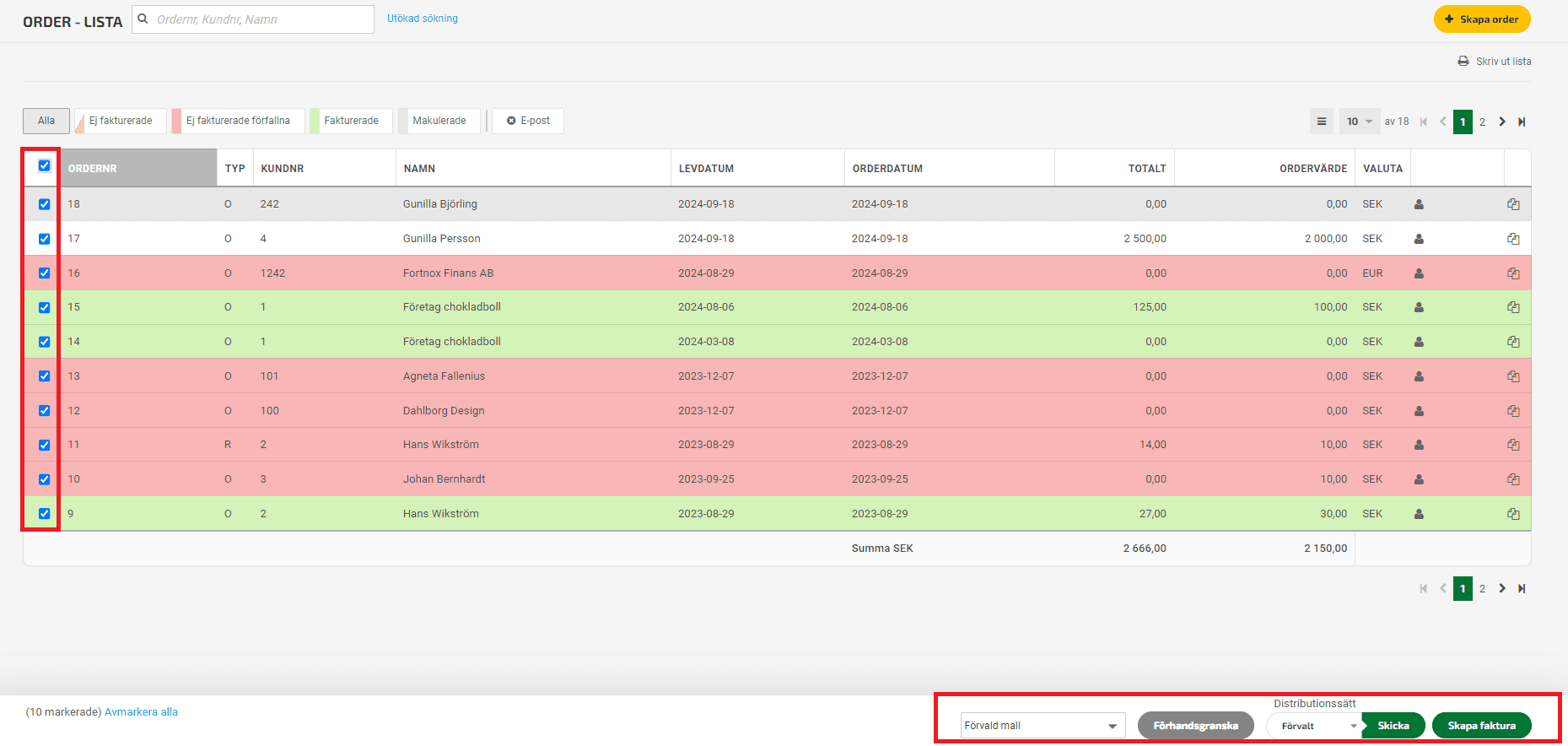Uncheck order 15 checkbox

pyautogui.click(x=45, y=307)
